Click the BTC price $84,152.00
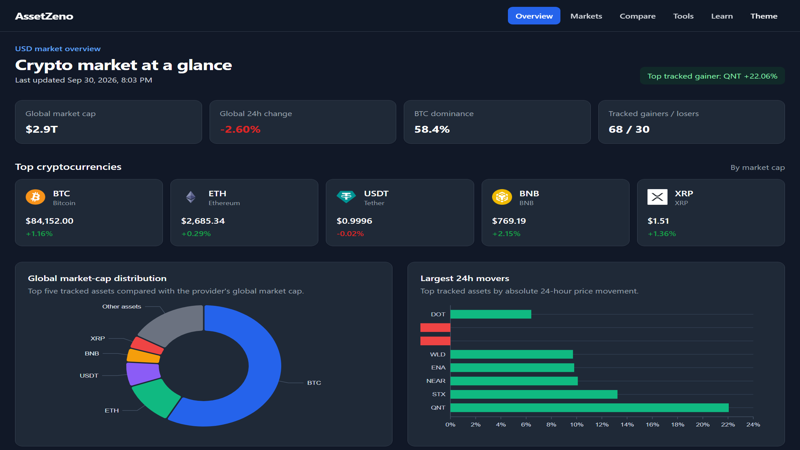The image size is (800, 450). (49, 221)
